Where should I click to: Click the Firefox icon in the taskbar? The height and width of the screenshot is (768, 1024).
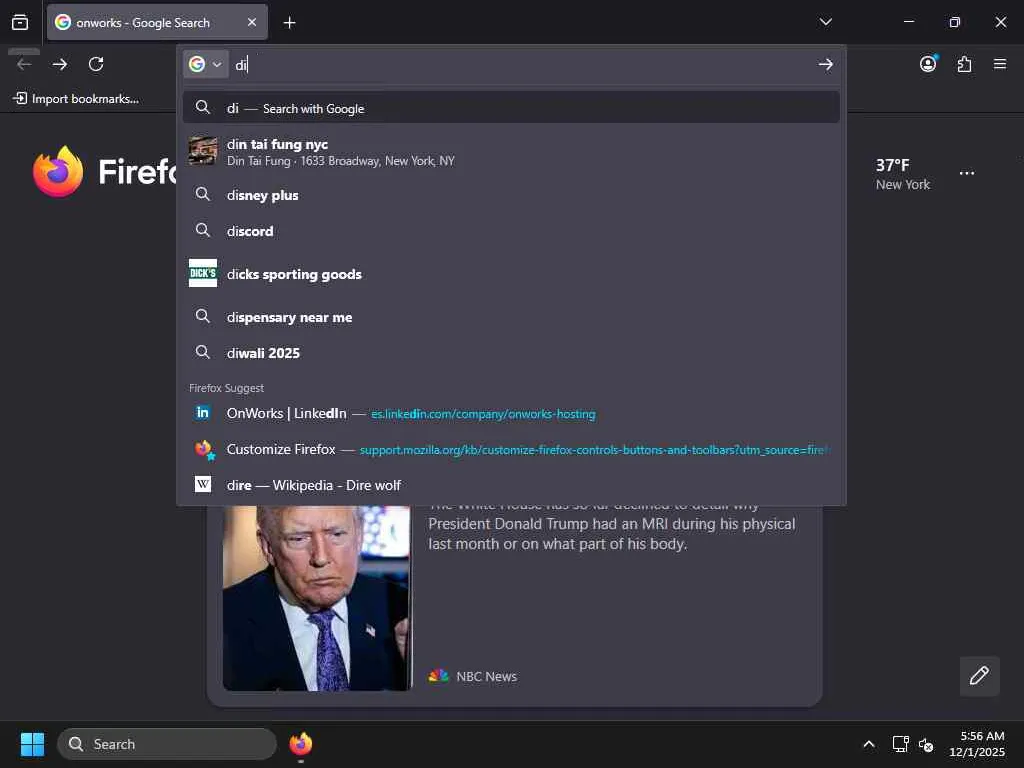point(300,744)
